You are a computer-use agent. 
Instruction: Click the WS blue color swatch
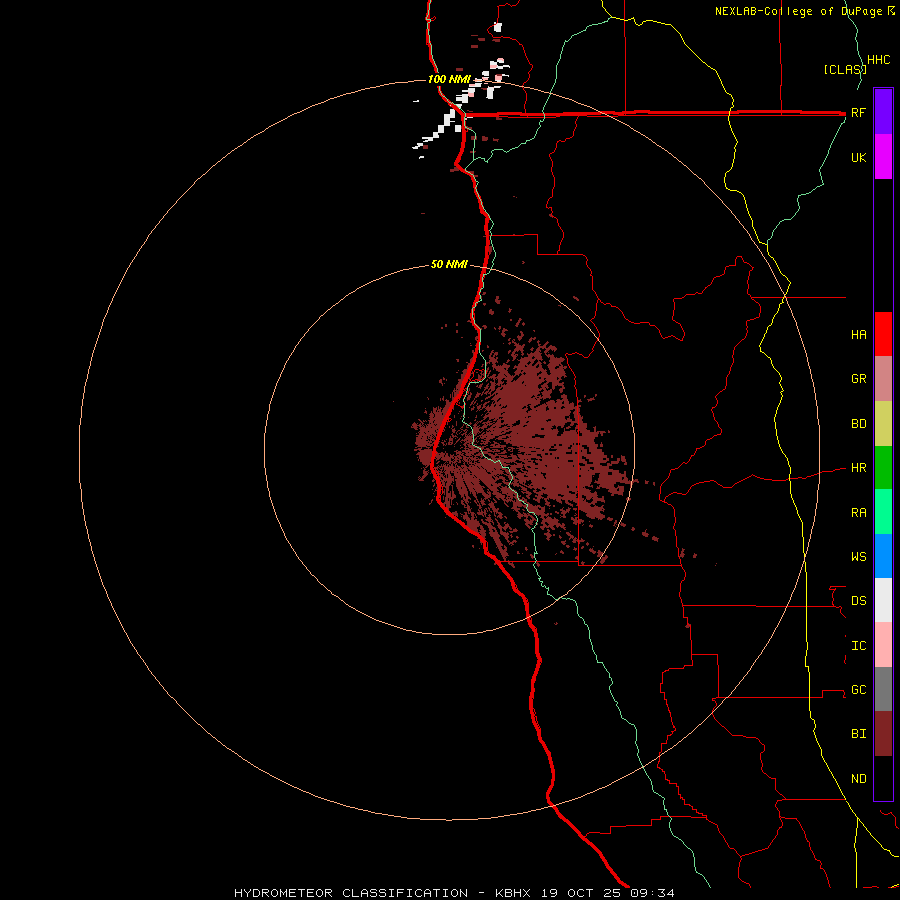point(883,556)
